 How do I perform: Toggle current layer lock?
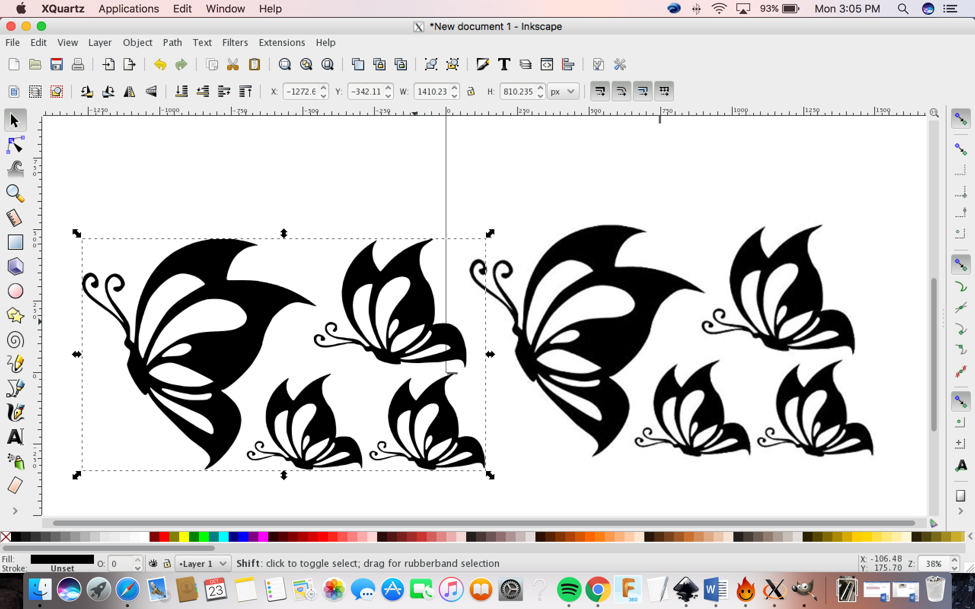point(167,564)
